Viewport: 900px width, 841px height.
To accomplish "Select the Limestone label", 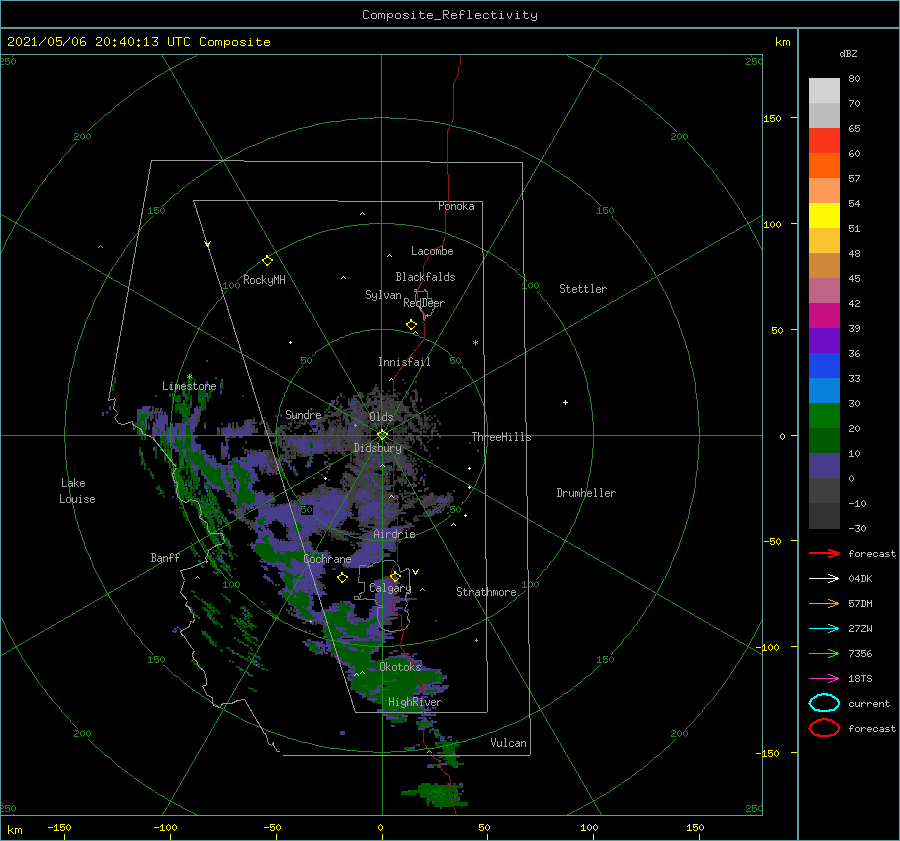I will coord(189,386).
